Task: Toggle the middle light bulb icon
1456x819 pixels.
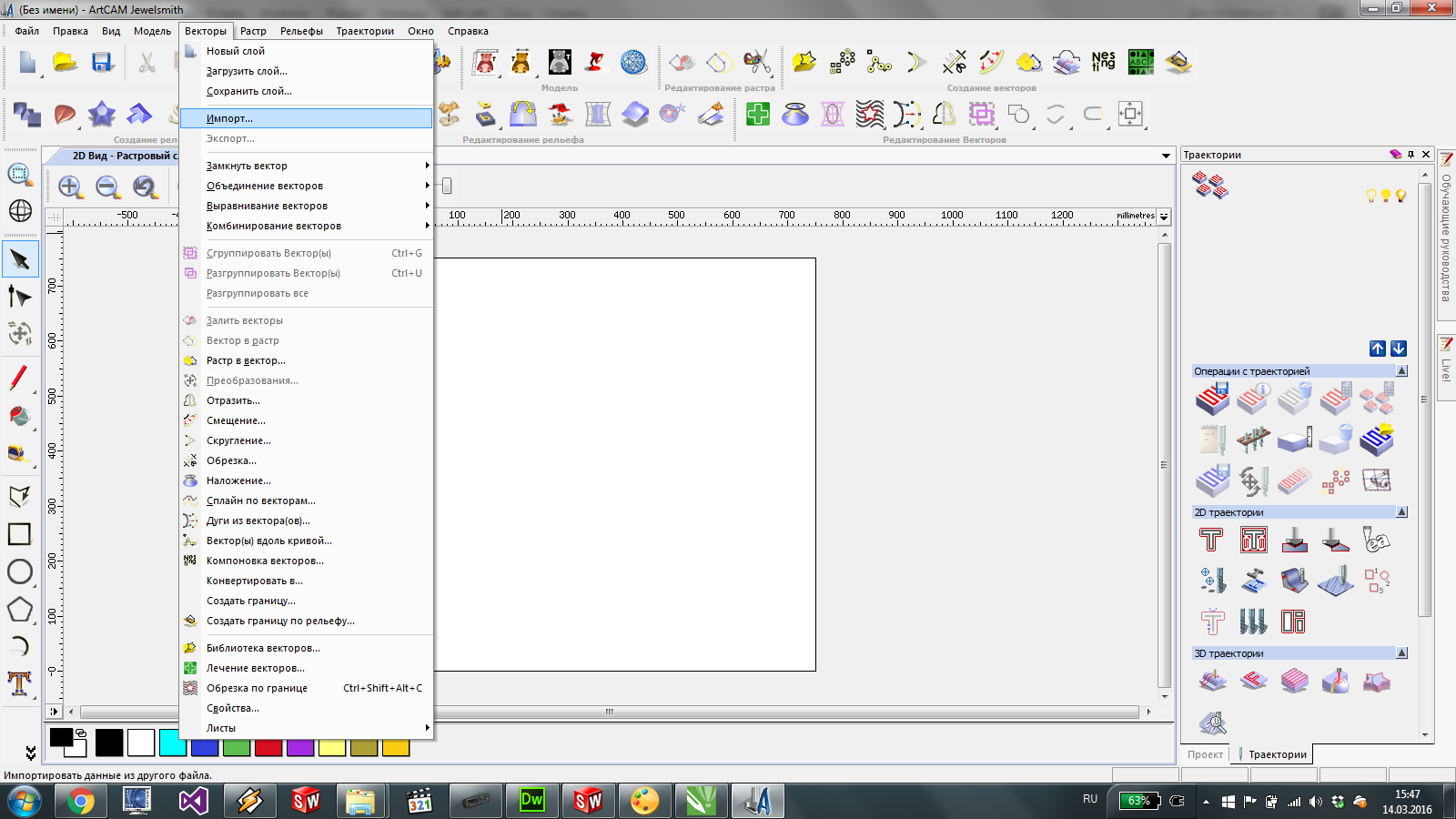Action: [x=1386, y=196]
